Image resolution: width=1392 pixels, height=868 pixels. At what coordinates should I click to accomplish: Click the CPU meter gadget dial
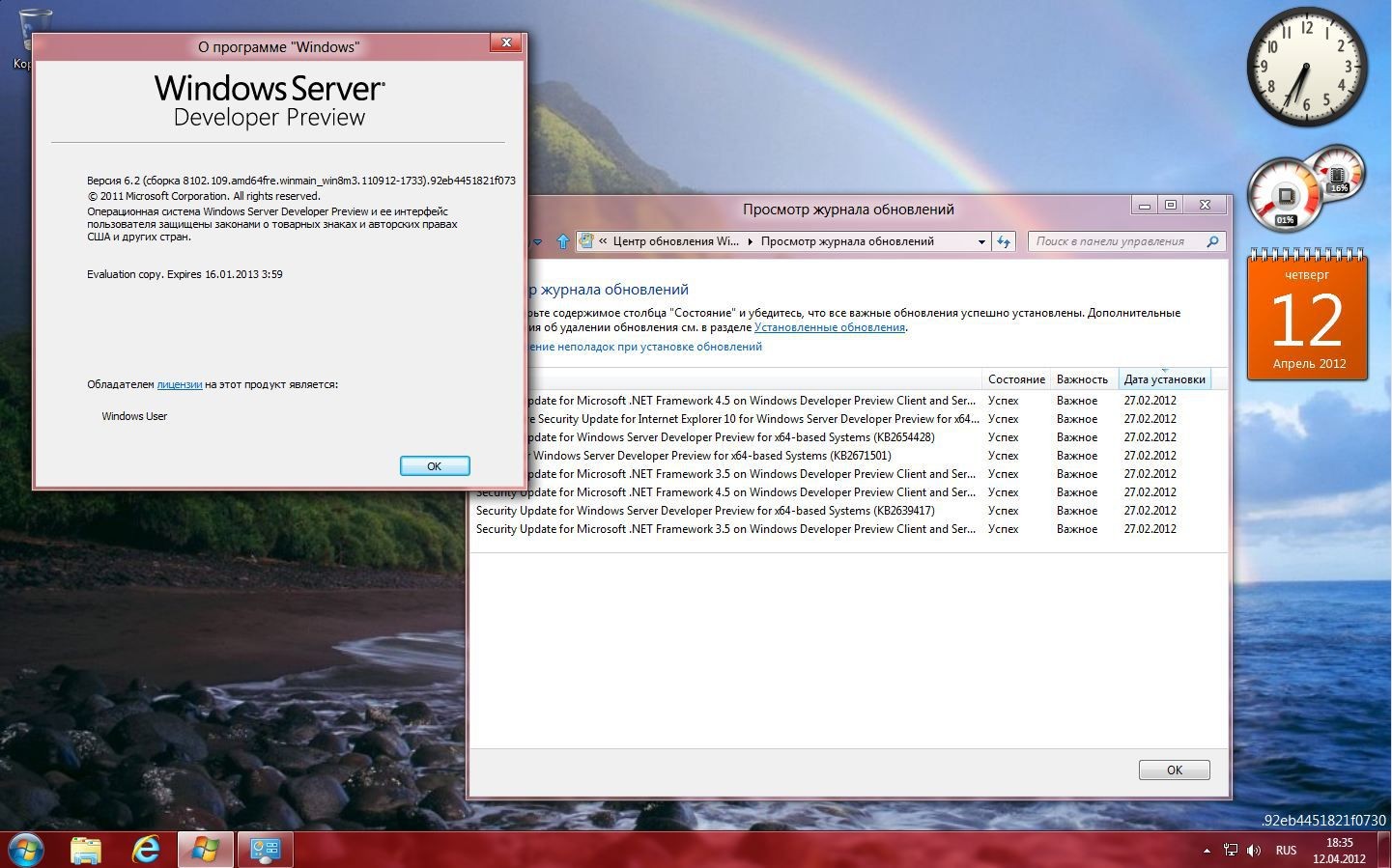pyautogui.click(x=1285, y=195)
